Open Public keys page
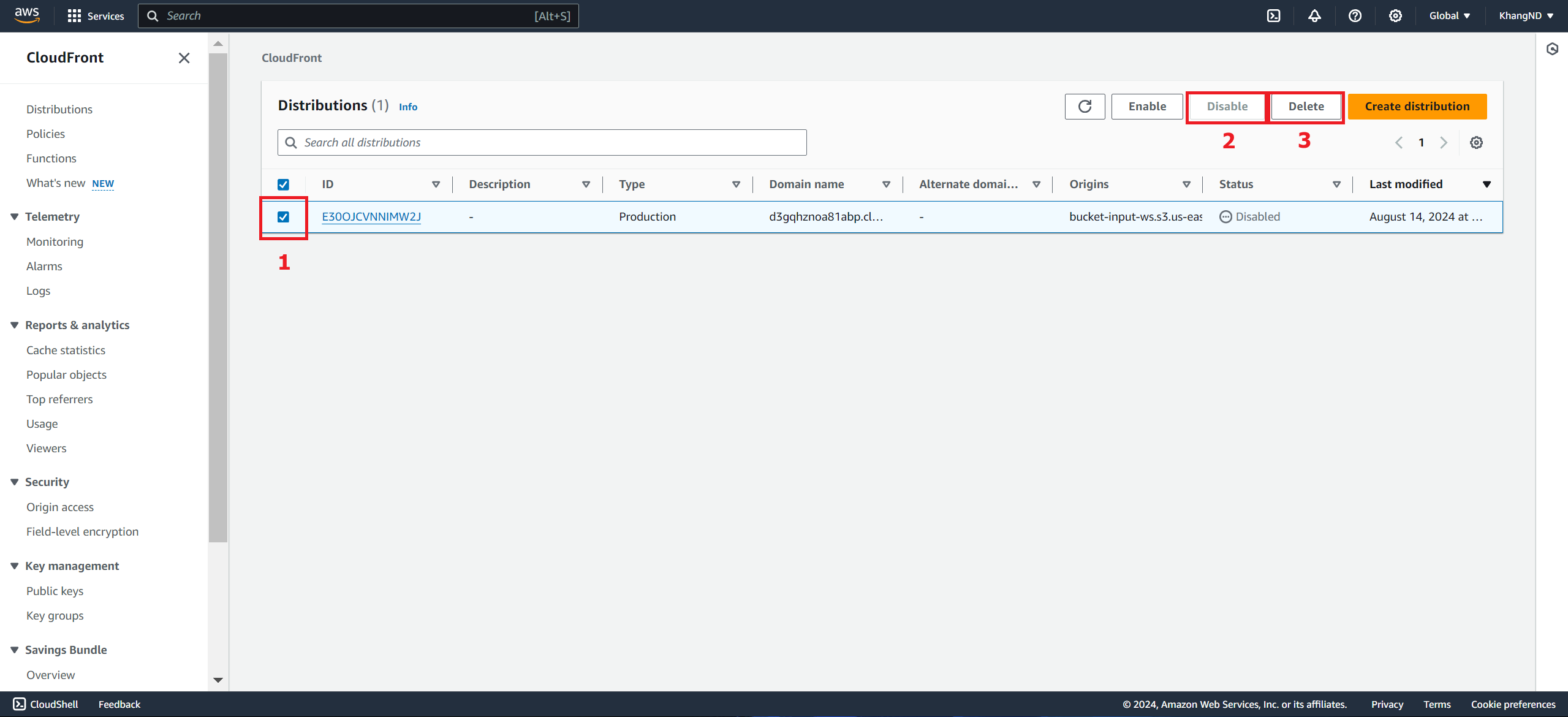1568x717 pixels. (x=55, y=591)
